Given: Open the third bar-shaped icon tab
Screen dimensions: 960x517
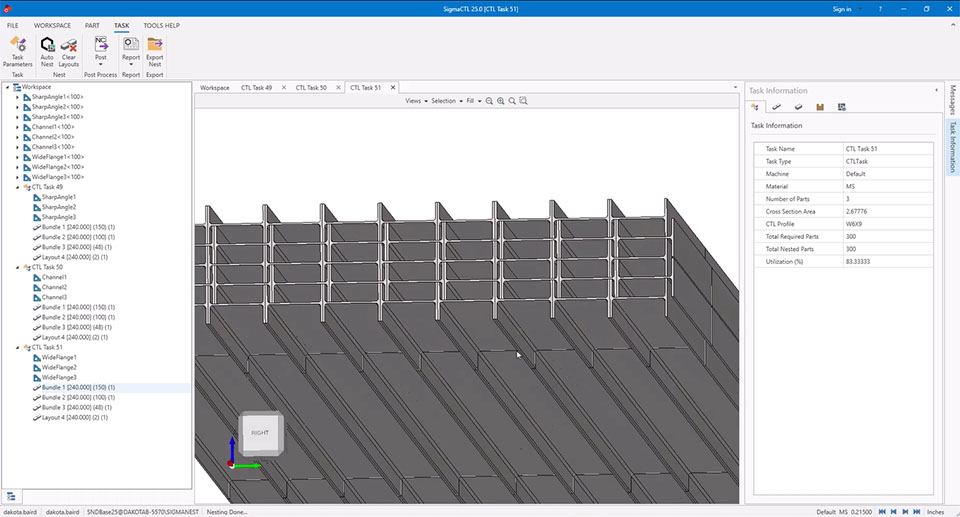Looking at the screenshot, I should coord(798,107).
